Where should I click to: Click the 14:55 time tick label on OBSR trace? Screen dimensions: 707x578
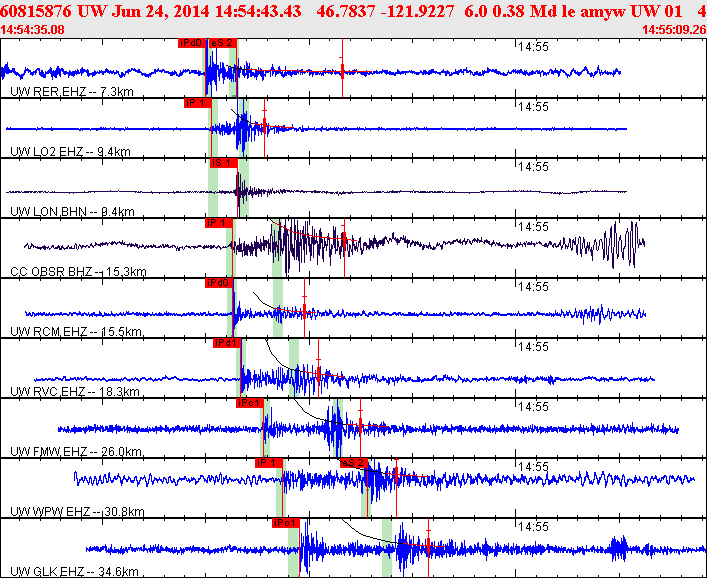click(533, 227)
